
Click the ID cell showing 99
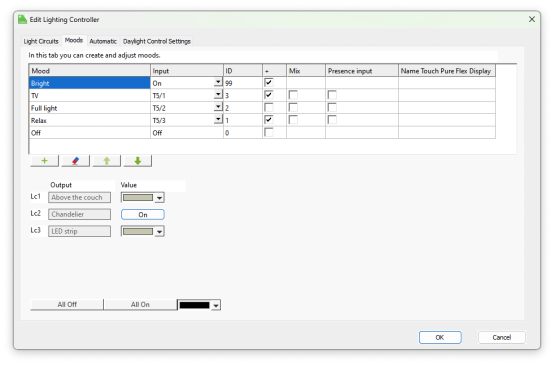[243, 83]
